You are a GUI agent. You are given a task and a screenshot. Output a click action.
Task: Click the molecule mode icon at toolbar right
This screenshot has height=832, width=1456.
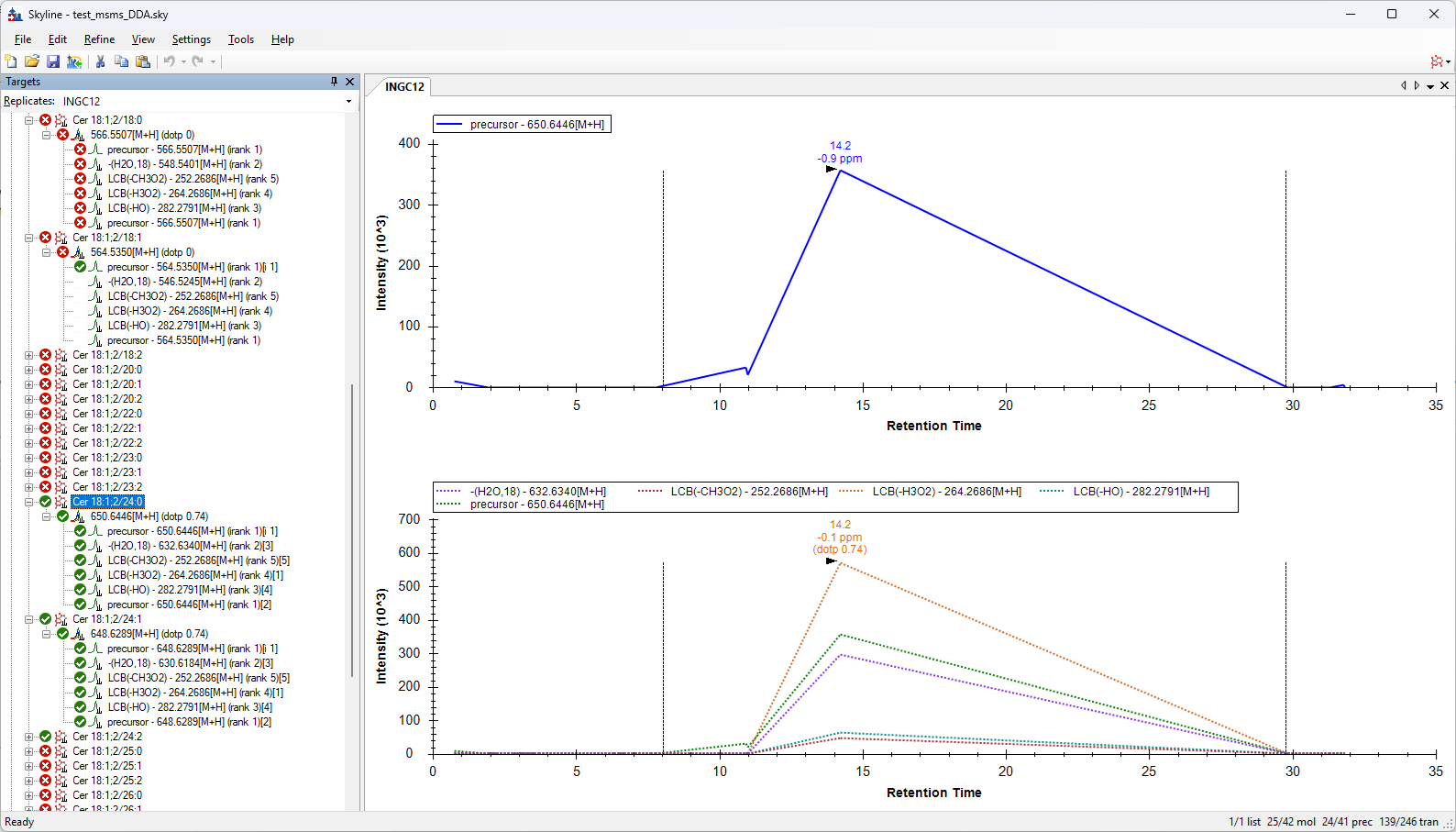pos(1437,61)
